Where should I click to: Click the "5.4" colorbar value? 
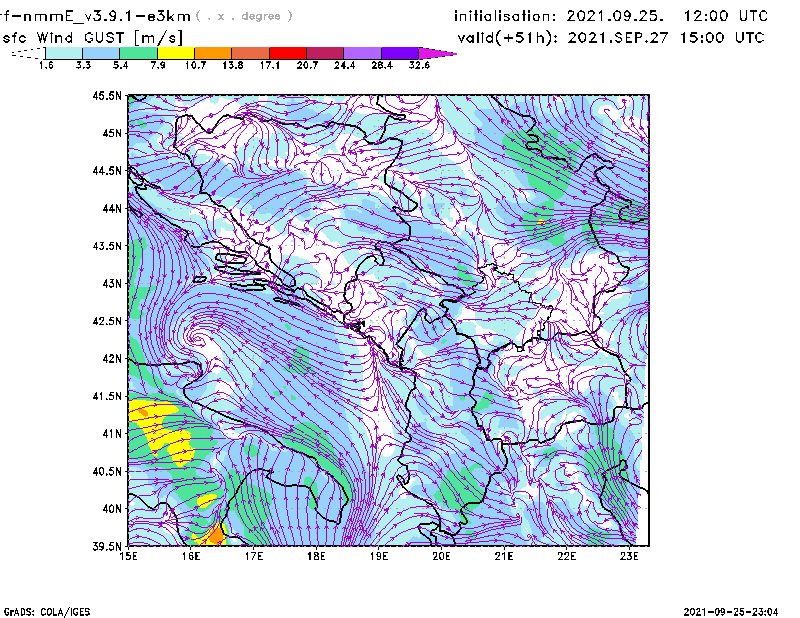(x=120, y=65)
